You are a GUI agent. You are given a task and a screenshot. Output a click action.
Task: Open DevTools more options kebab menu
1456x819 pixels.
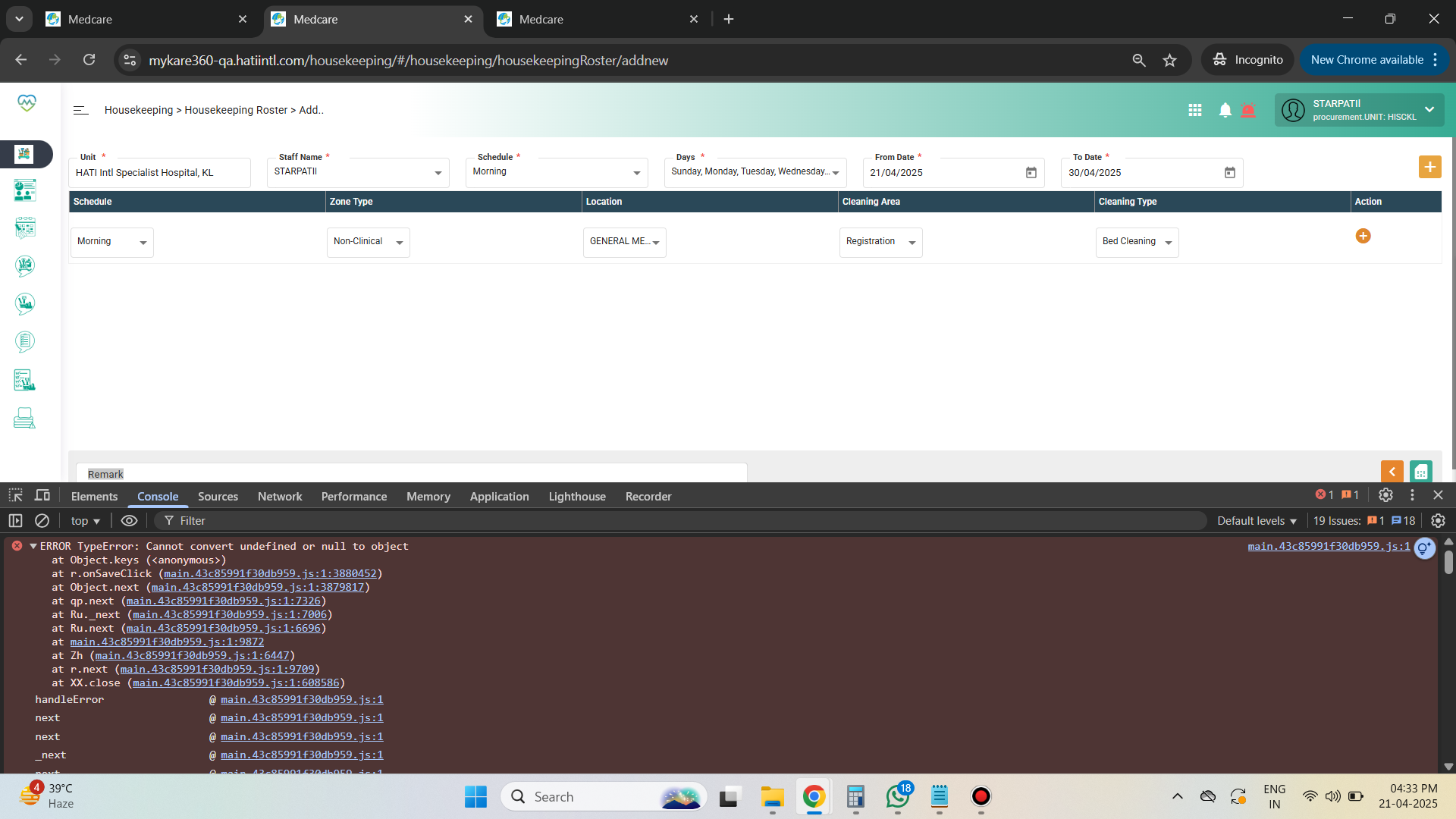(1412, 495)
